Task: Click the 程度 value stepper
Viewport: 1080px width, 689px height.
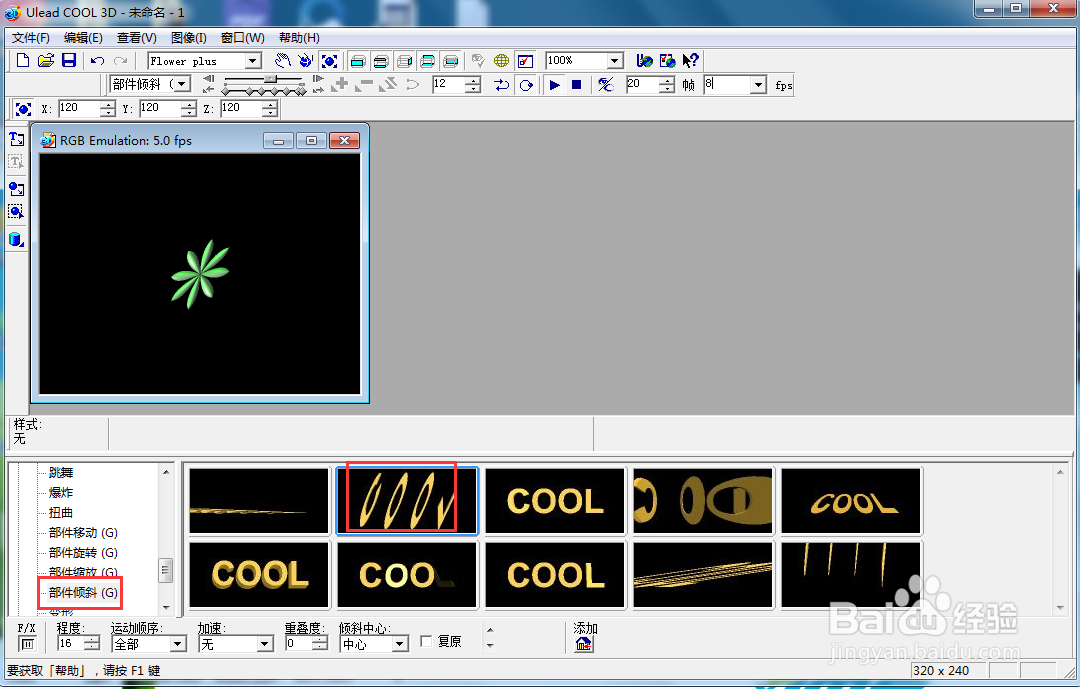Action: pyautogui.click(x=92, y=644)
